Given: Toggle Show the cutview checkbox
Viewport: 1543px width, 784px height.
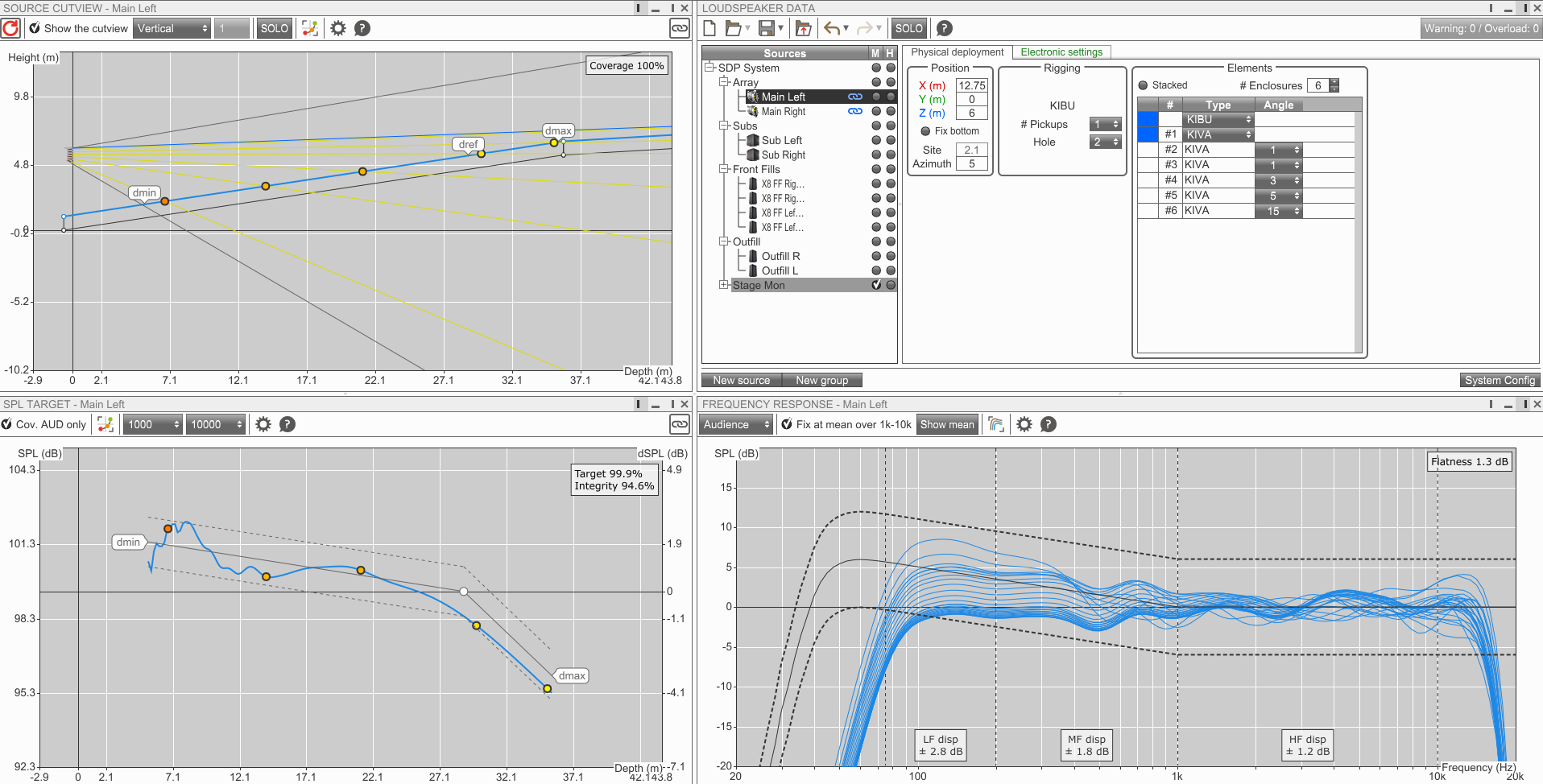Looking at the screenshot, I should (x=35, y=28).
